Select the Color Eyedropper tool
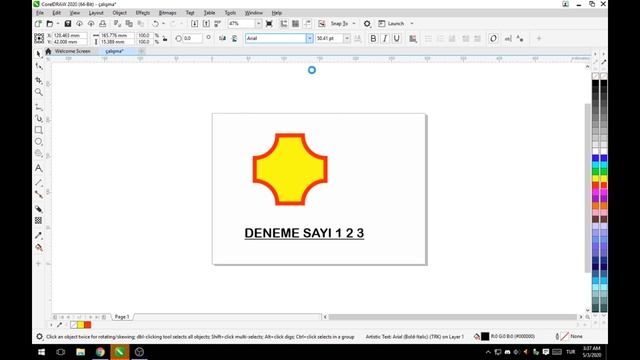The width and height of the screenshot is (640, 360). coord(39,235)
